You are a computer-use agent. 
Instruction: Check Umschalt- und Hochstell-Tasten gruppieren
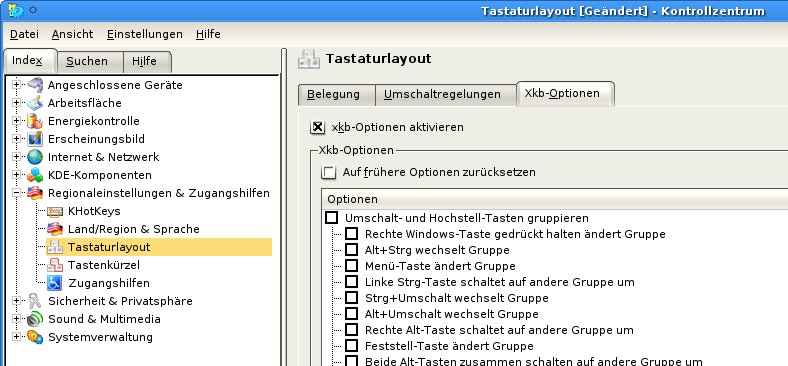click(x=332, y=218)
